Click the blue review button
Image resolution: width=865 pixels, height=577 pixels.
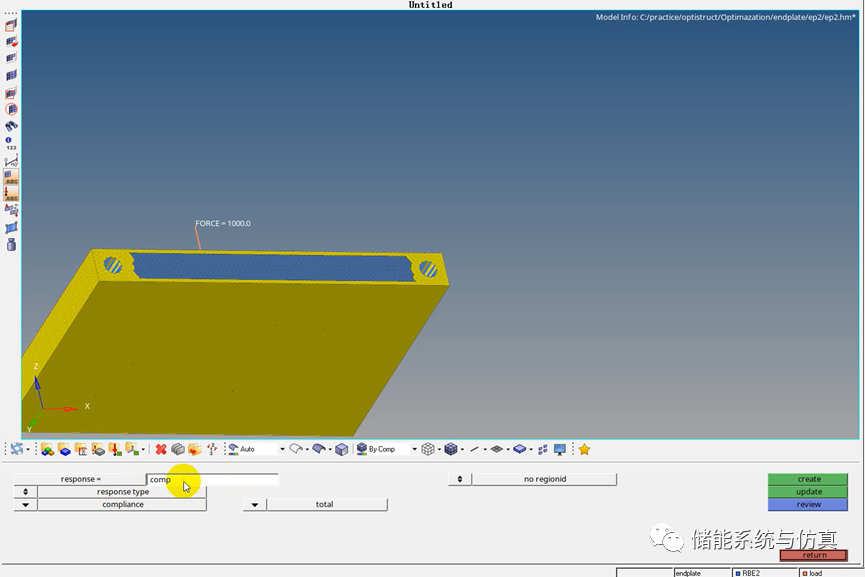coord(808,505)
